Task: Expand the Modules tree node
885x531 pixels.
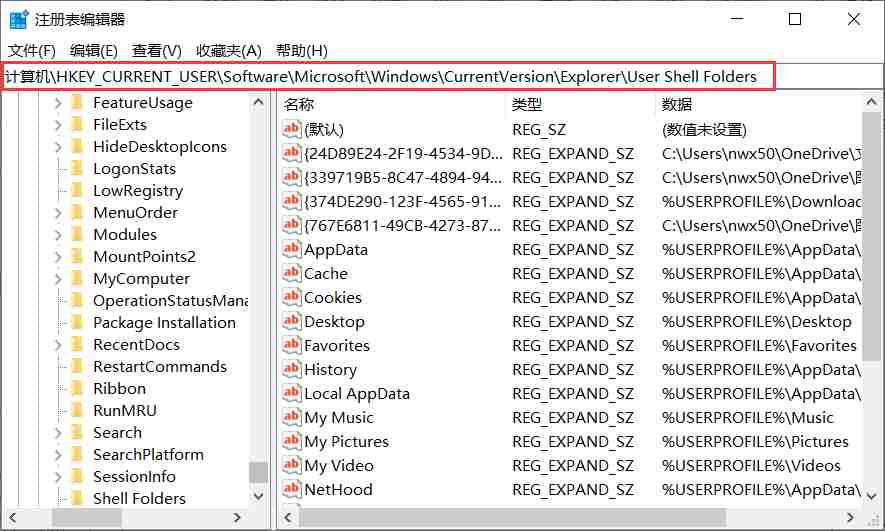Action: (x=58, y=235)
